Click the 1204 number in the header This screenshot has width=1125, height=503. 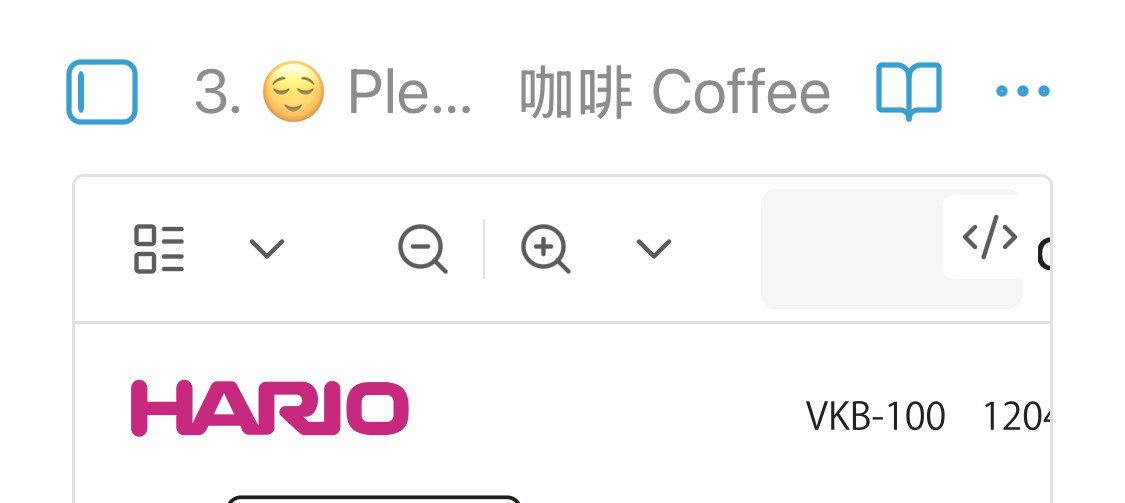[1016, 416]
